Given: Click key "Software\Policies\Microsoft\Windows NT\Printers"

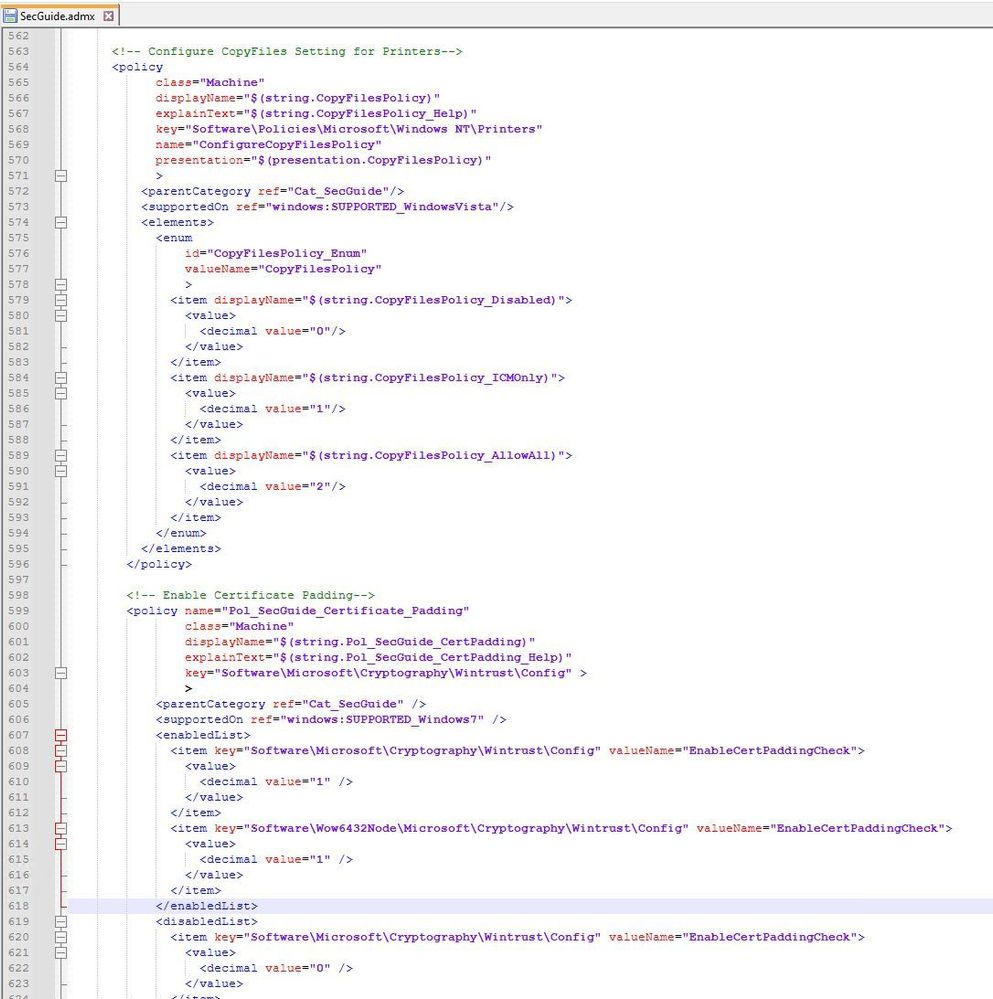Looking at the screenshot, I should click(x=348, y=129).
